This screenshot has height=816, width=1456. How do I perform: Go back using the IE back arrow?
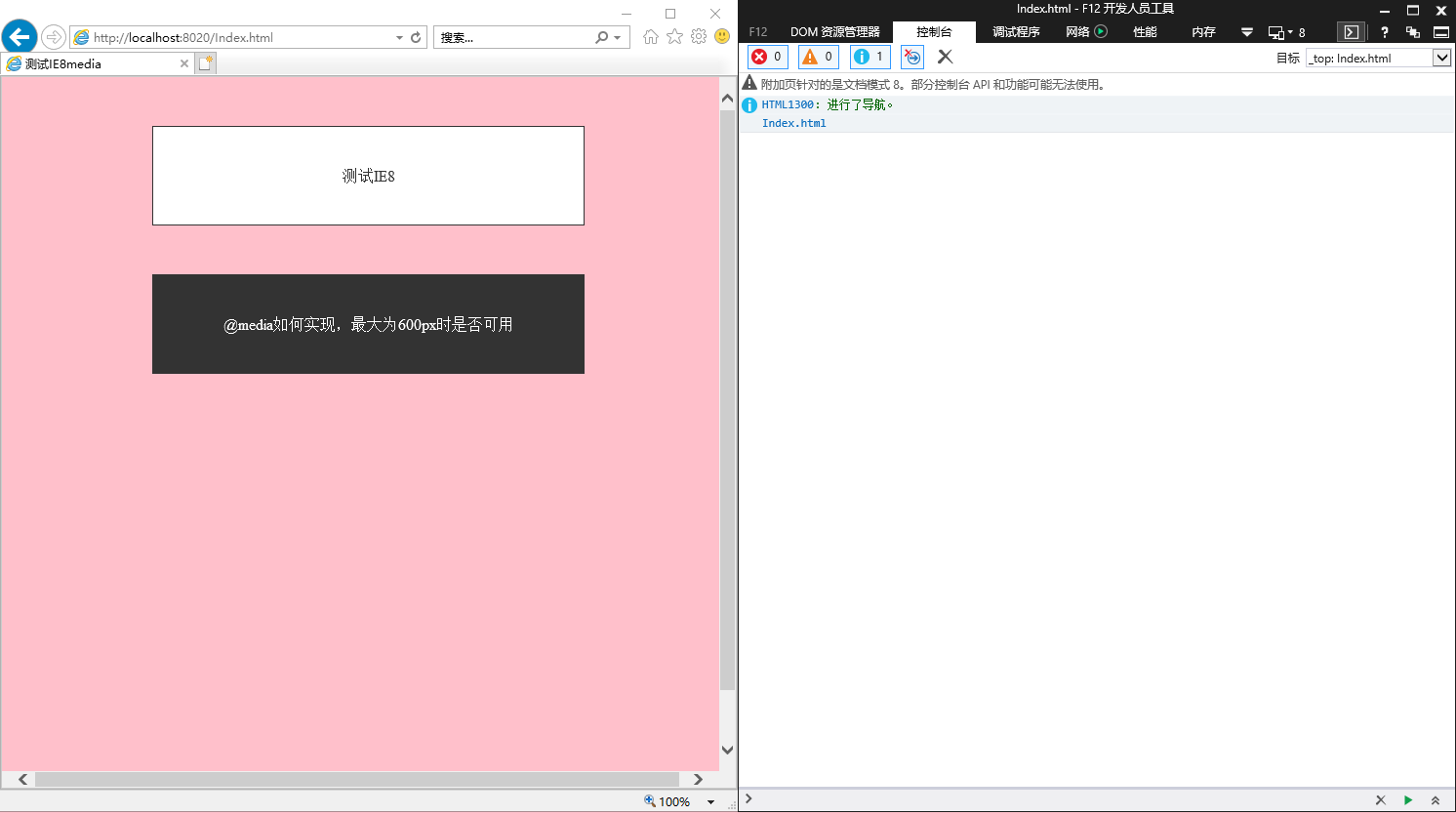click(x=20, y=37)
